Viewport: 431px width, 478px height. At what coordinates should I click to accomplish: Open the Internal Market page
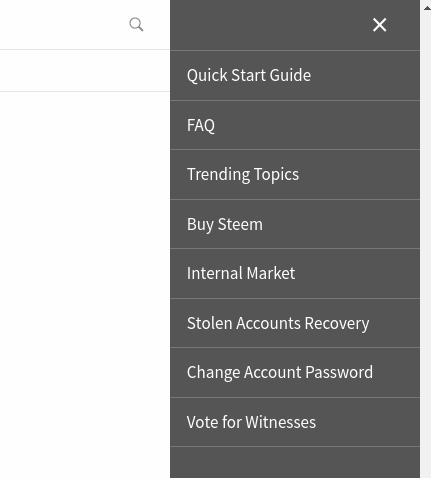tap(295, 273)
